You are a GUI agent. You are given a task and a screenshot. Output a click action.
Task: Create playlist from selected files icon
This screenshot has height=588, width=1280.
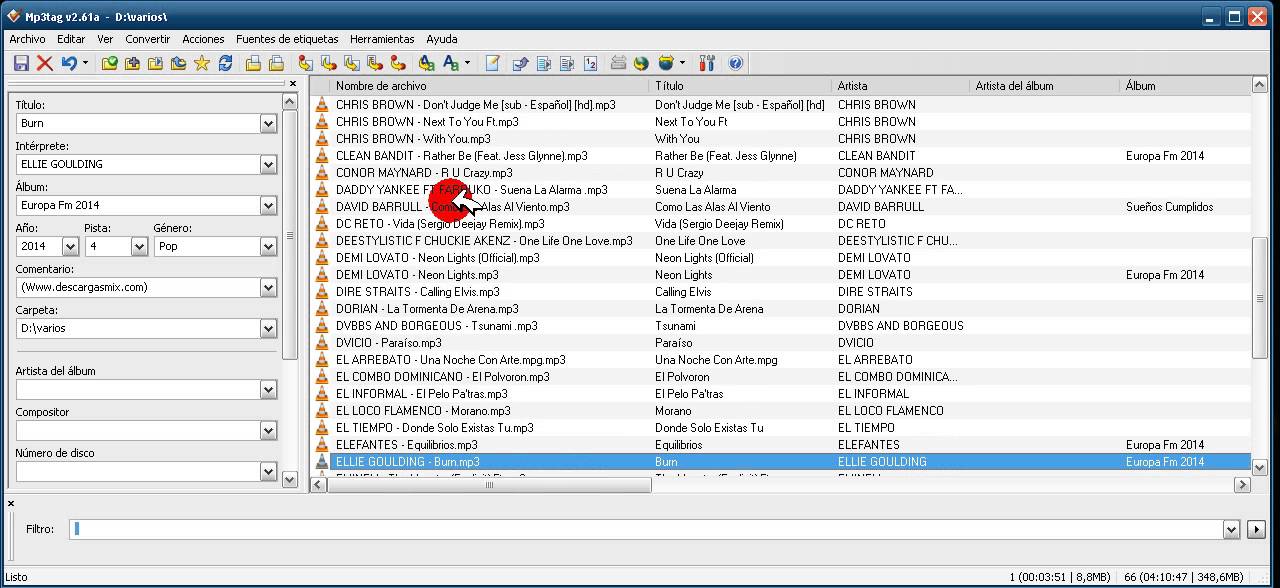point(277,63)
